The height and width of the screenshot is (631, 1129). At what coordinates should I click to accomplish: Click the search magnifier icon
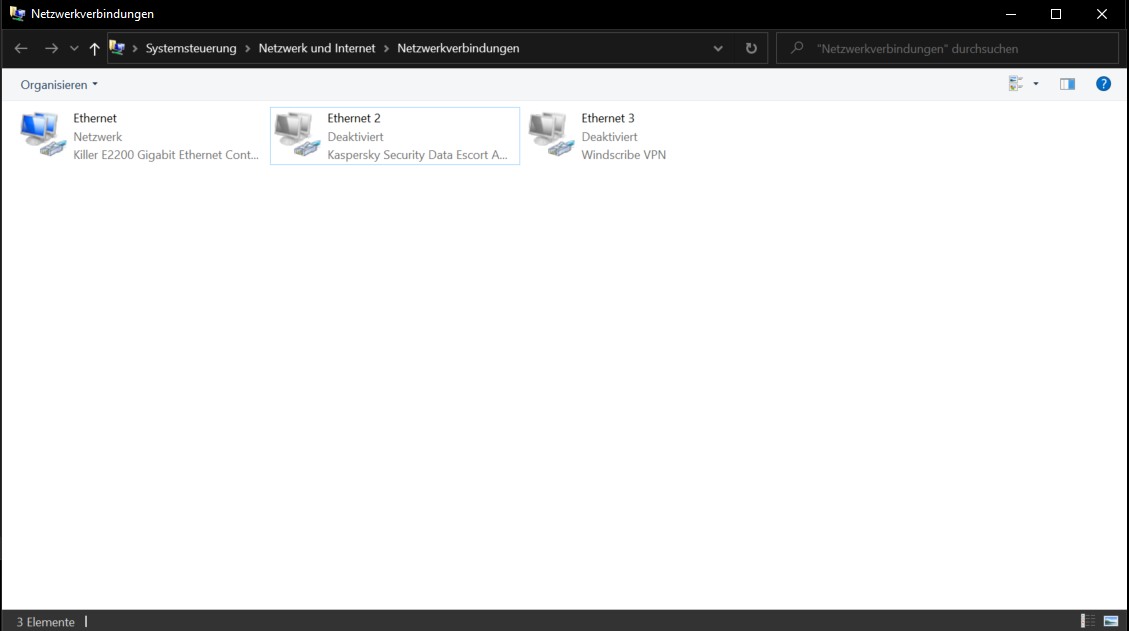click(797, 48)
